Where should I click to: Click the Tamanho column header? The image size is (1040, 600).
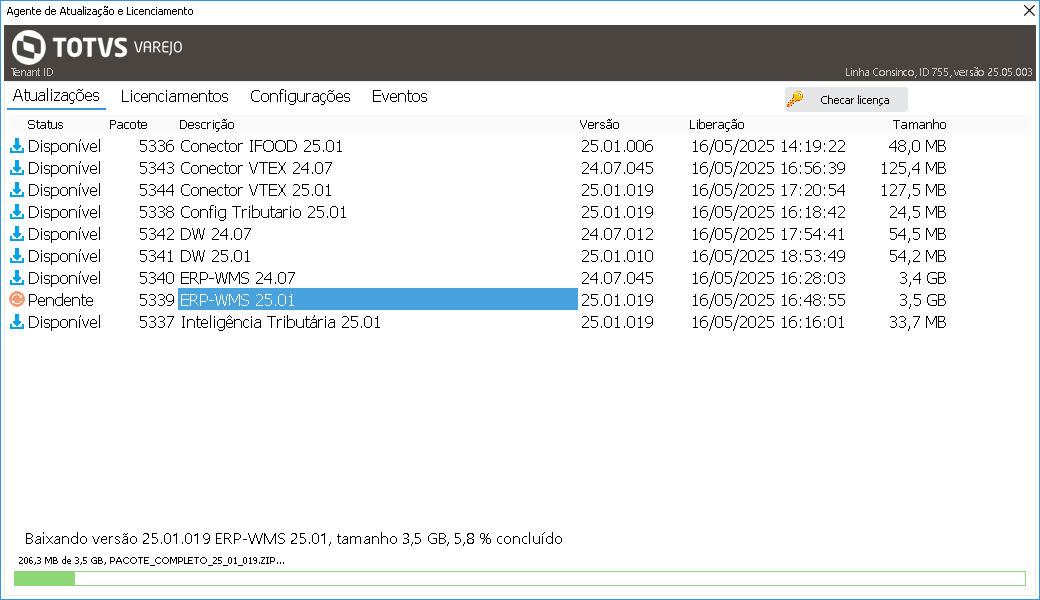(919, 125)
